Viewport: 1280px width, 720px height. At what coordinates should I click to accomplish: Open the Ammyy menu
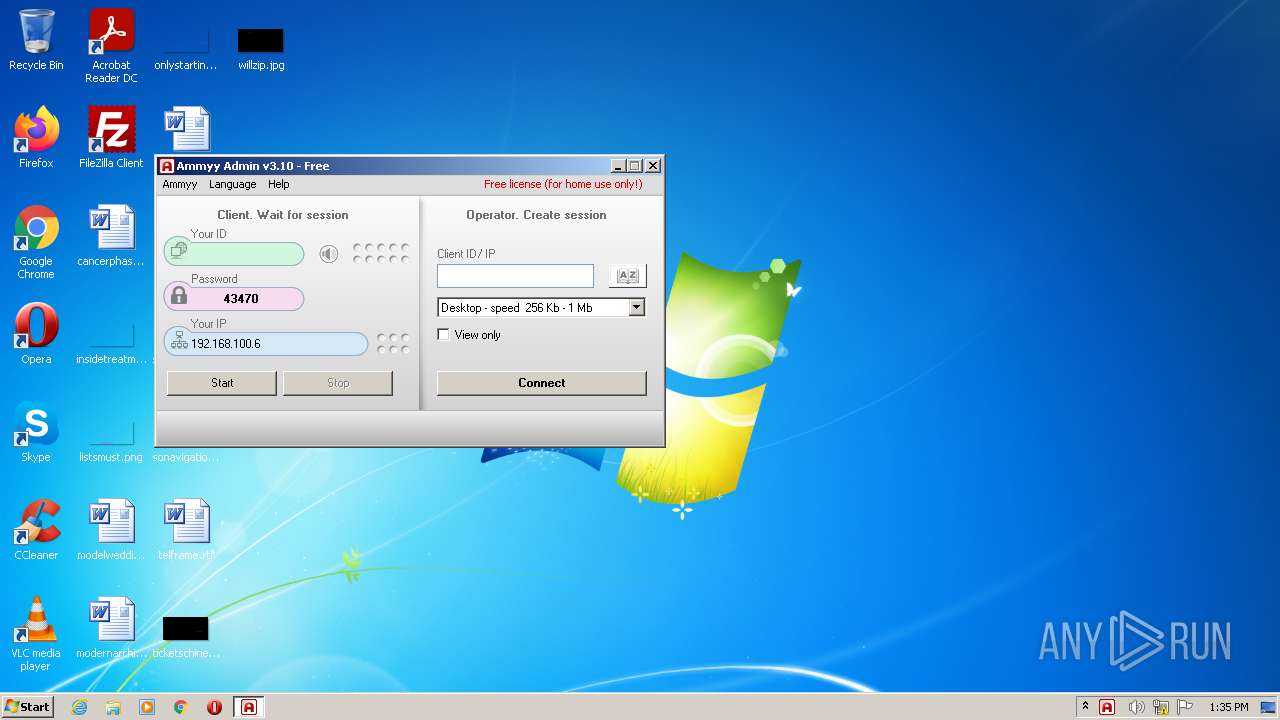click(180, 184)
